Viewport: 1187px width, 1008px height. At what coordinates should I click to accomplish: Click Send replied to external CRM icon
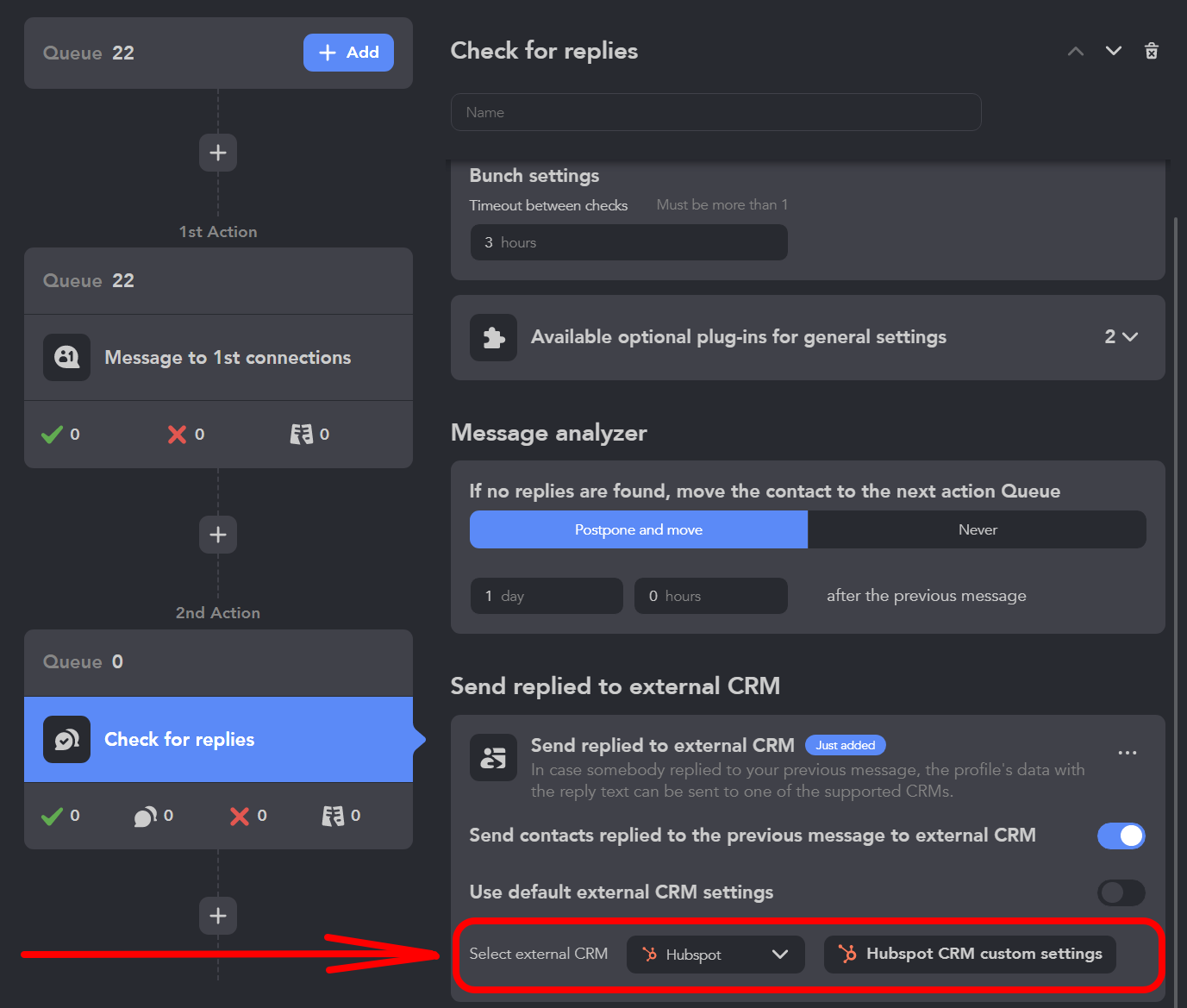(493, 758)
